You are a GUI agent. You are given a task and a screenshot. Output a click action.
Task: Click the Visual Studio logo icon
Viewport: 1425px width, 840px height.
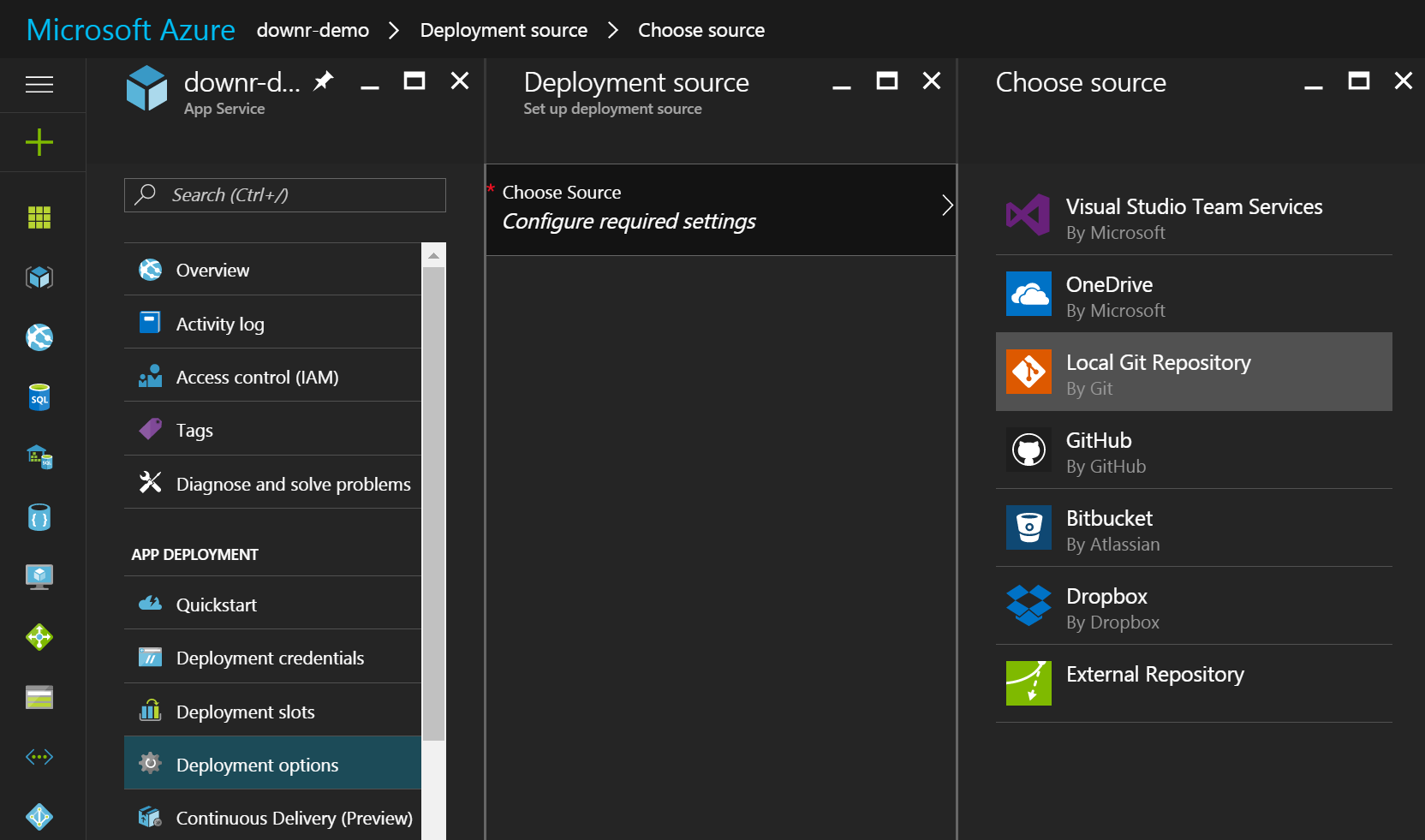(x=1029, y=215)
